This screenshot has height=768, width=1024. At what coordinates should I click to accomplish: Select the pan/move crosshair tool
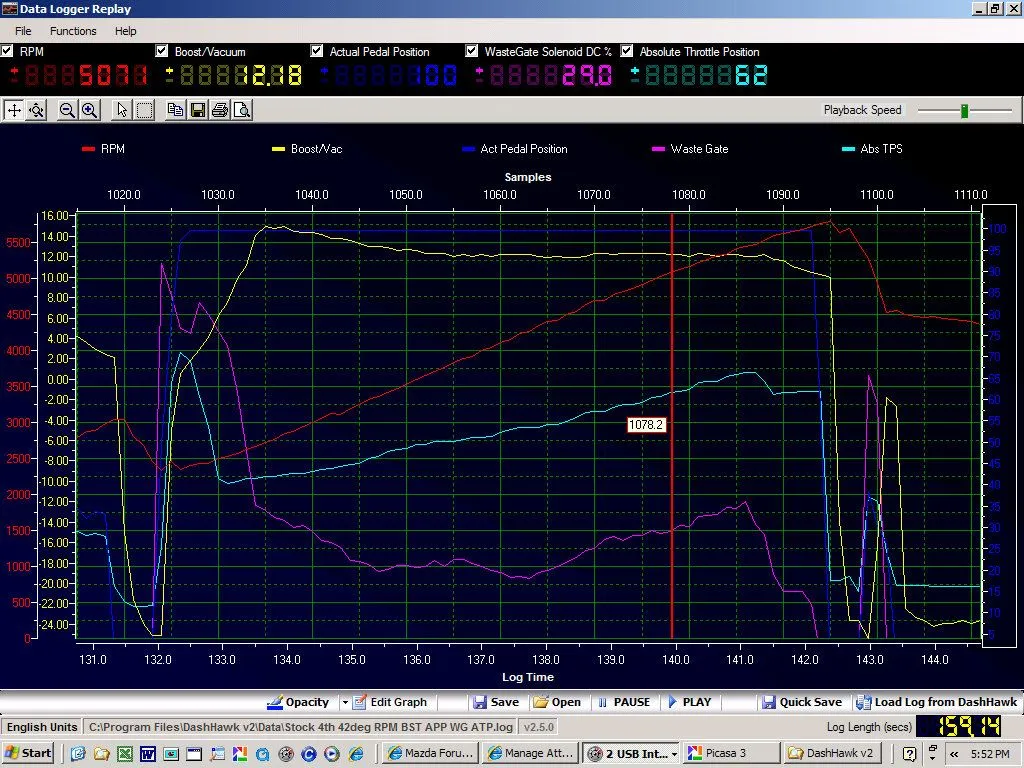(x=14, y=110)
